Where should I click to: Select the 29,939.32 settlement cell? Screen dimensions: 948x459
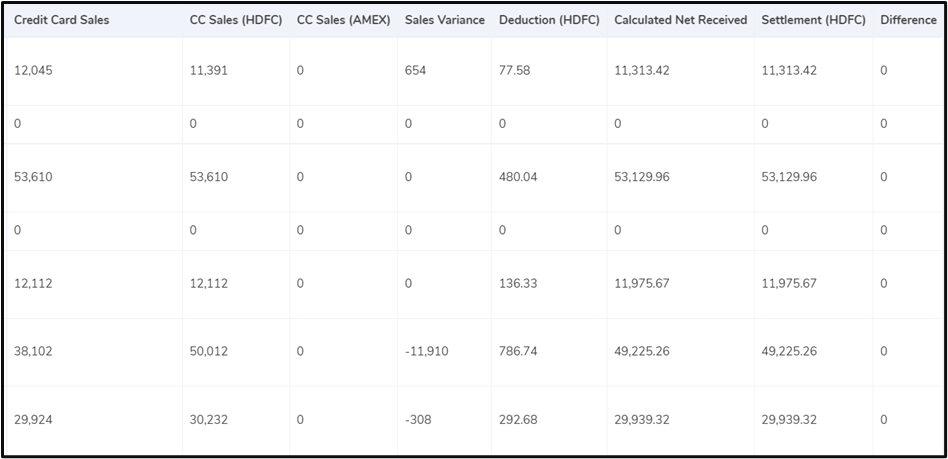pyautogui.click(x=789, y=420)
